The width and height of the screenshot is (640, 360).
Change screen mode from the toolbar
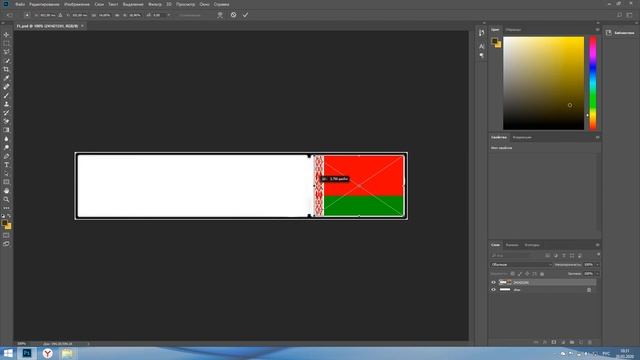coord(6,244)
